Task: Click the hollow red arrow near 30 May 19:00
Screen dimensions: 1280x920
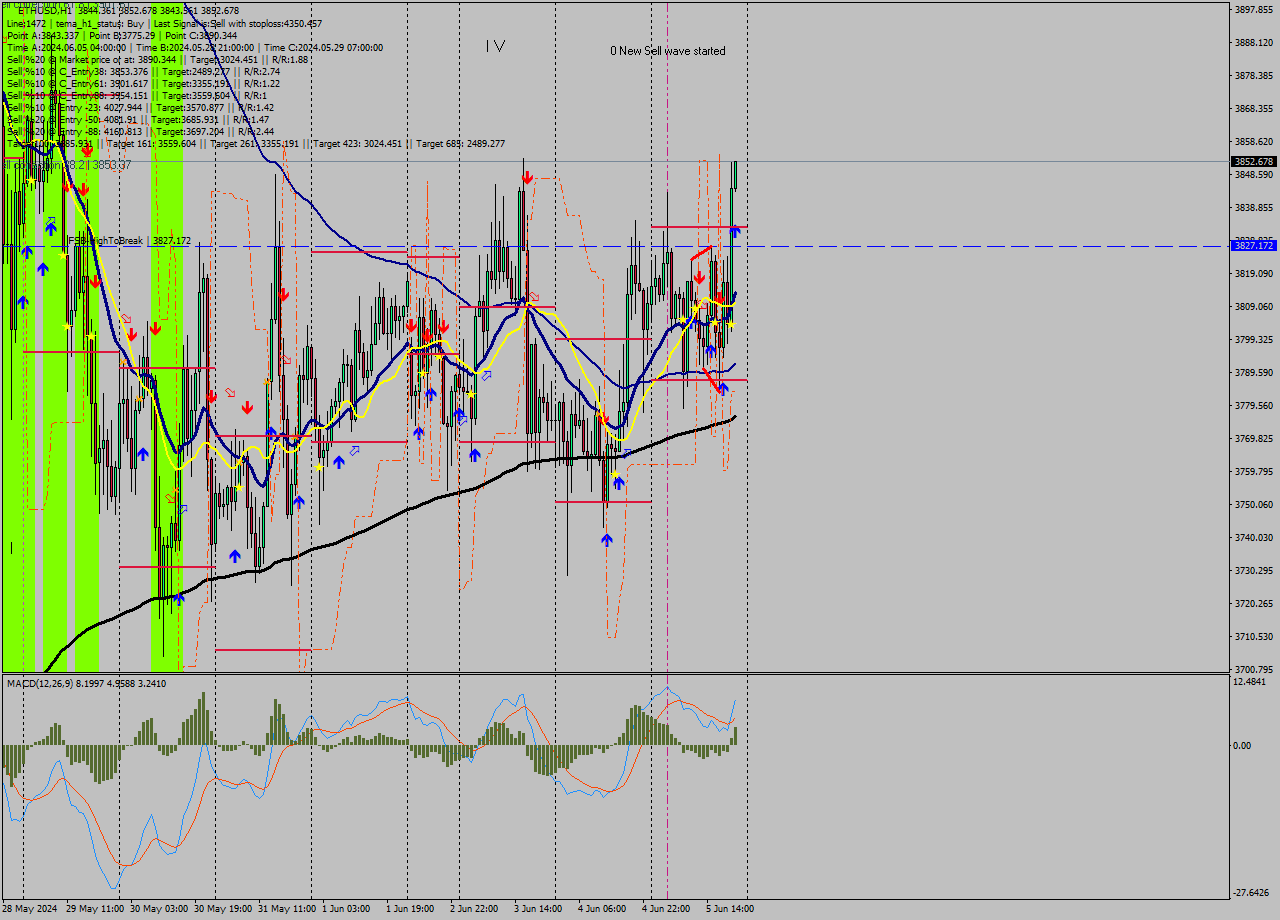Action: 231,393
